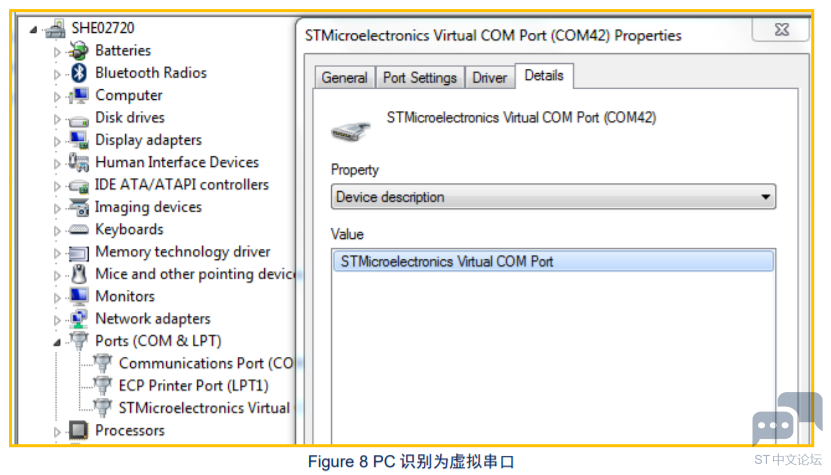Image resolution: width=831 pixels, height=475 pixels.
Task: Select STMicroelectronics Virtual device in tree
Action: point(204,408)
